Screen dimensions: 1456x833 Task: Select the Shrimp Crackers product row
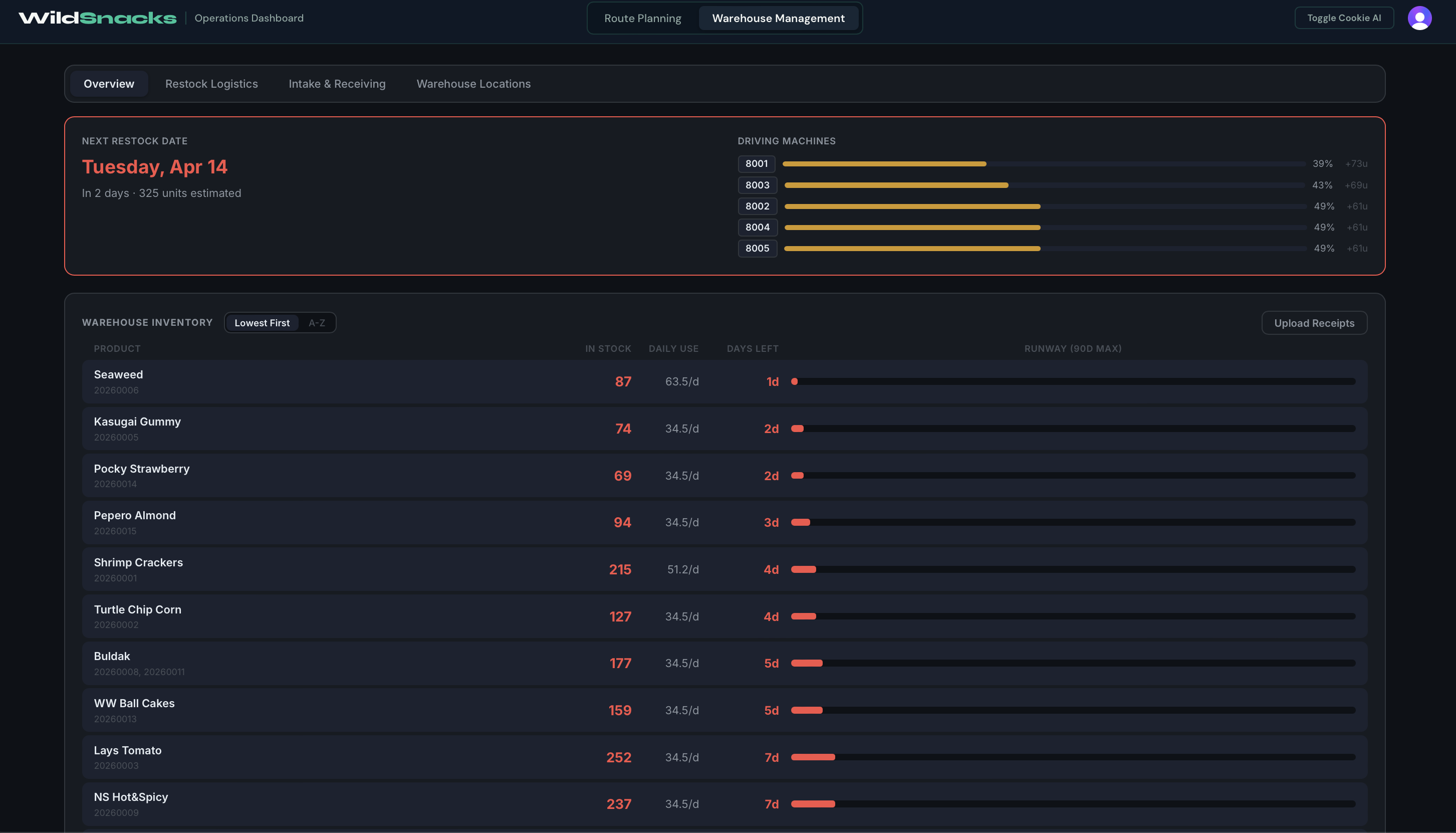[343, 569]
